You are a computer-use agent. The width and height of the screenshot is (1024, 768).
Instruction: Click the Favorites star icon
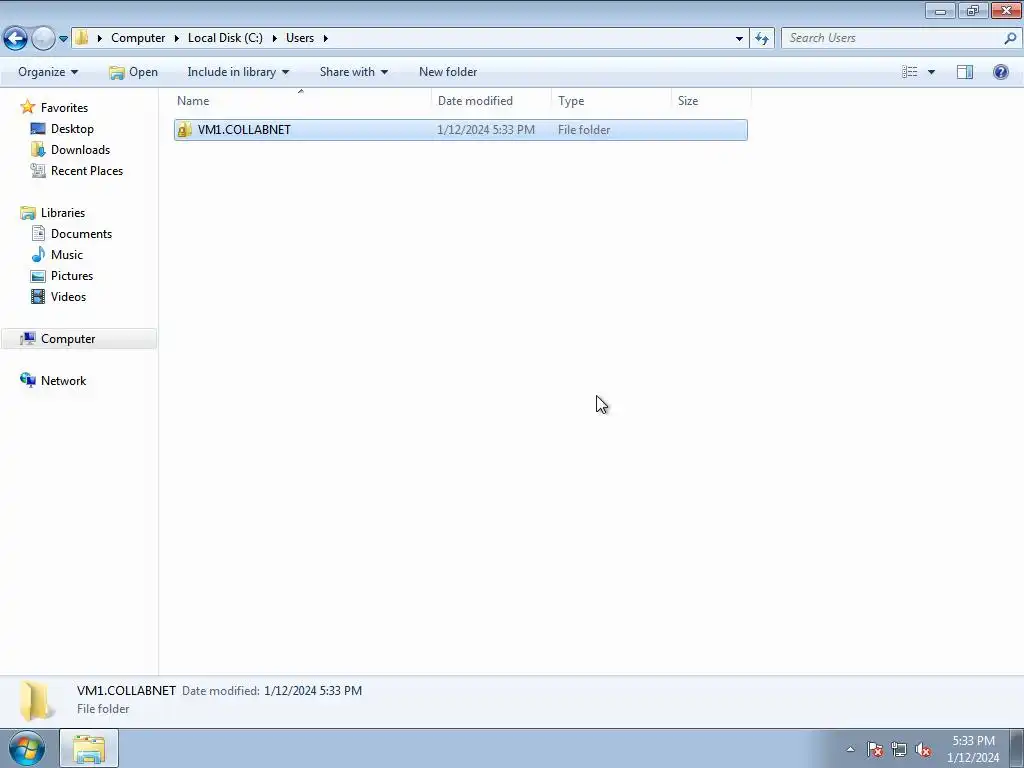[27, 106]
